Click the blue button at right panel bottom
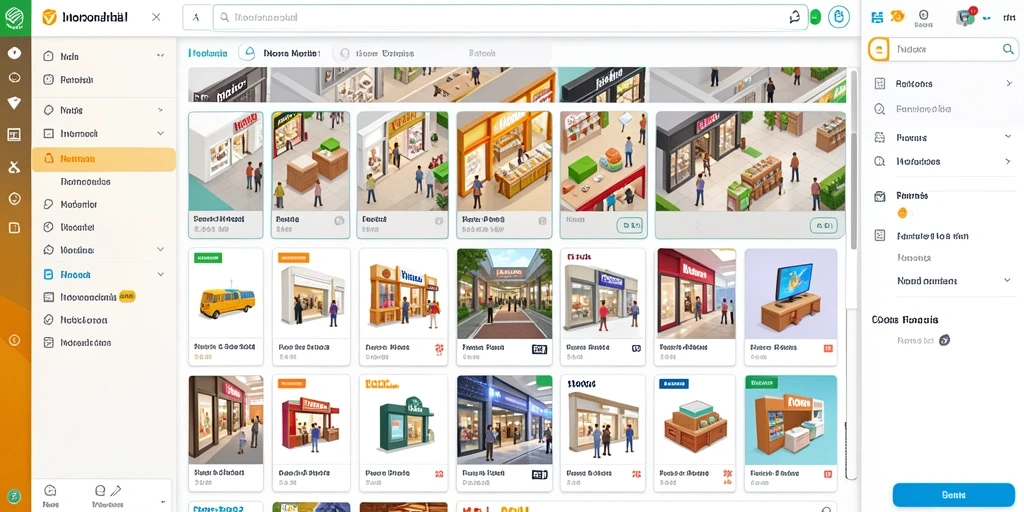This screenshot has width=1024, height=512. pos(954,495)
